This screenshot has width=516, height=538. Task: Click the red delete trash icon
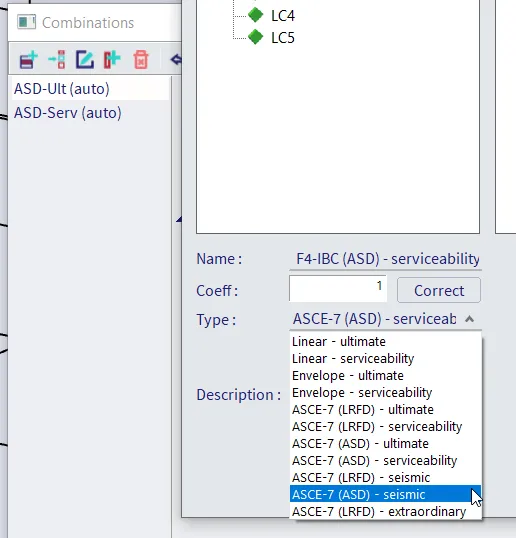tap(141, 60)
